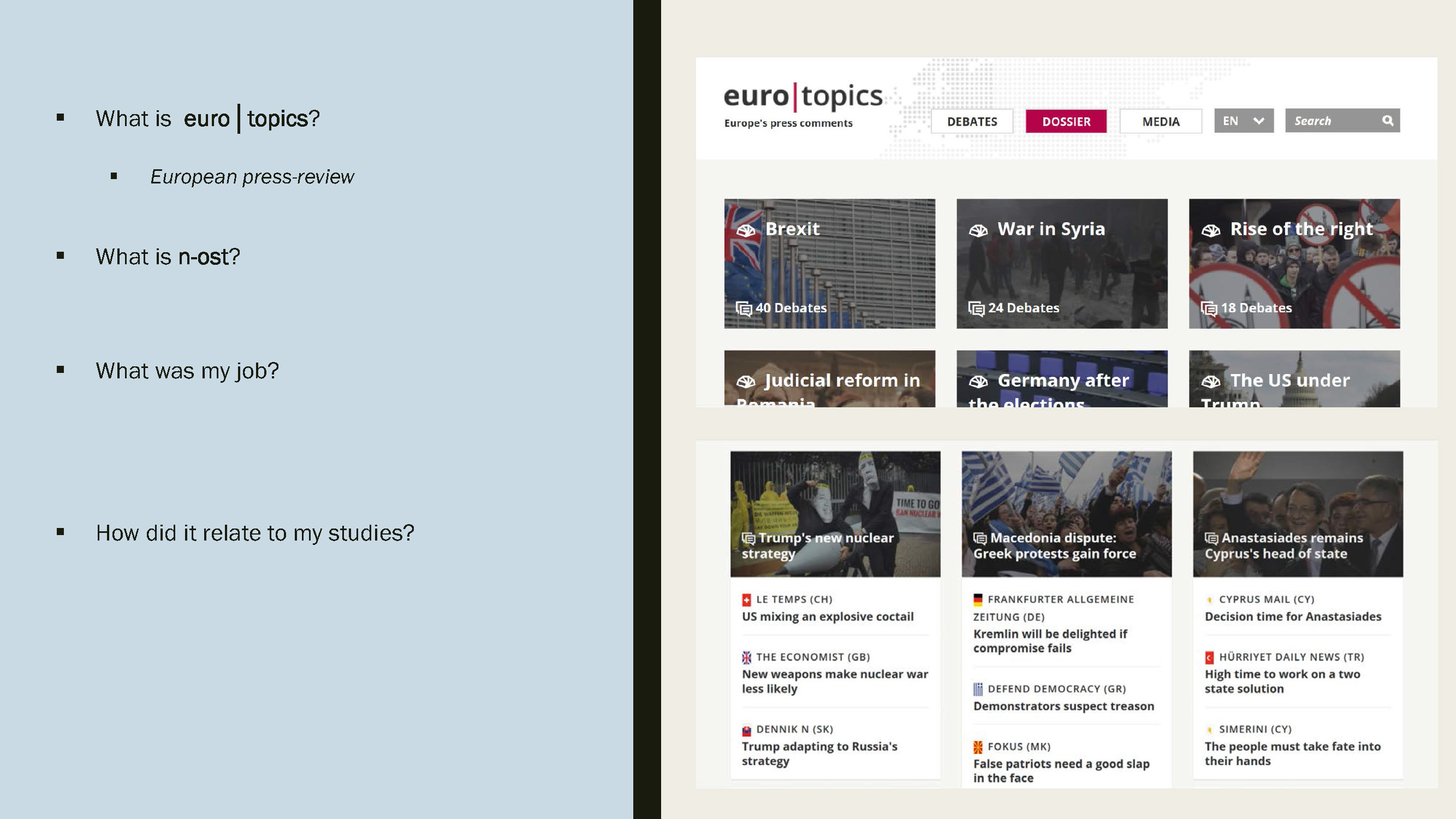Click the CYPRUS MAIL (CY) source label
This screenshot has height=819, width=1456.
1267,600
